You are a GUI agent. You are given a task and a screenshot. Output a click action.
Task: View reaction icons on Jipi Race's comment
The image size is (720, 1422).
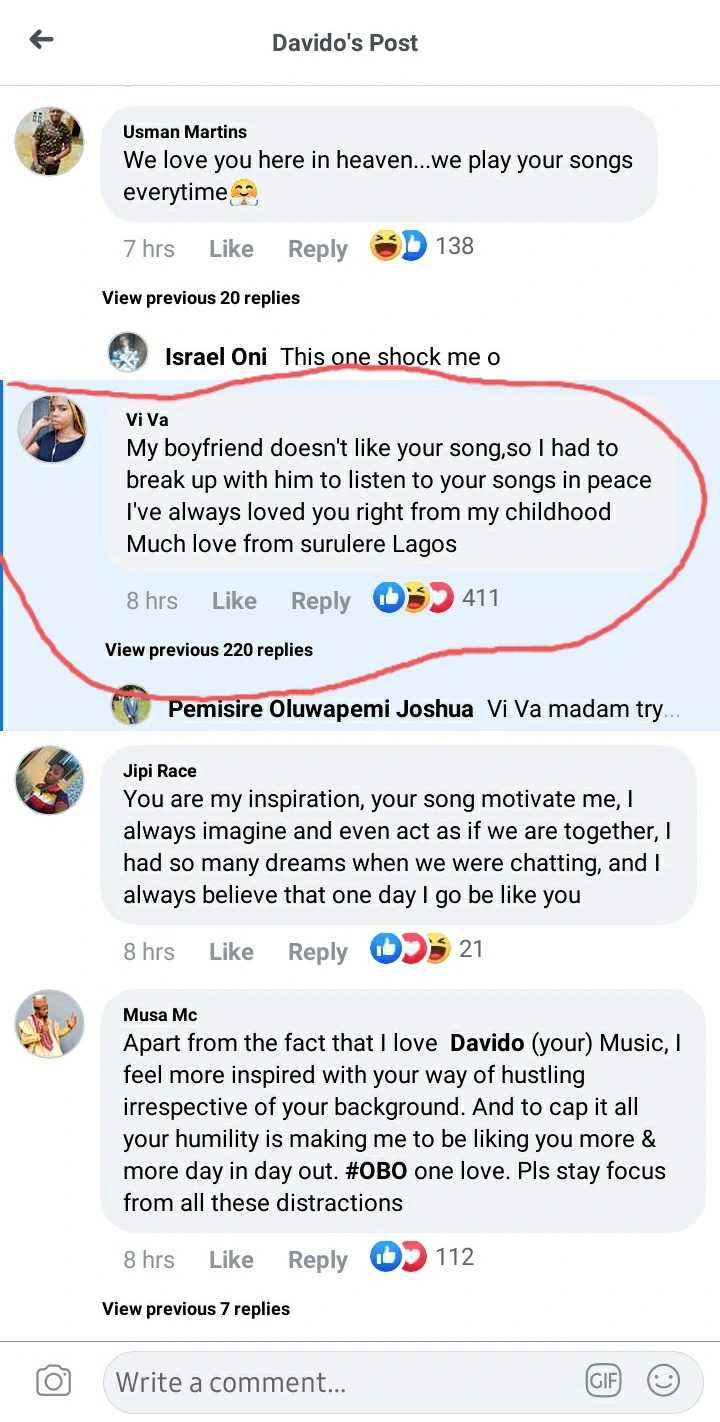coord(410,949)
